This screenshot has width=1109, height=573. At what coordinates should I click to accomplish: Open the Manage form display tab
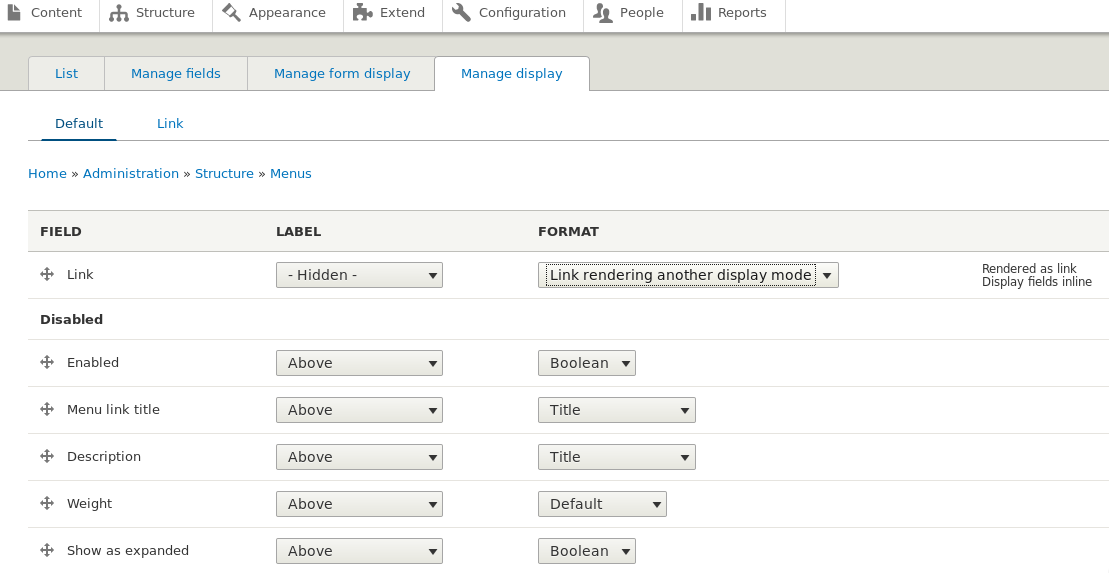coord(342,74)
